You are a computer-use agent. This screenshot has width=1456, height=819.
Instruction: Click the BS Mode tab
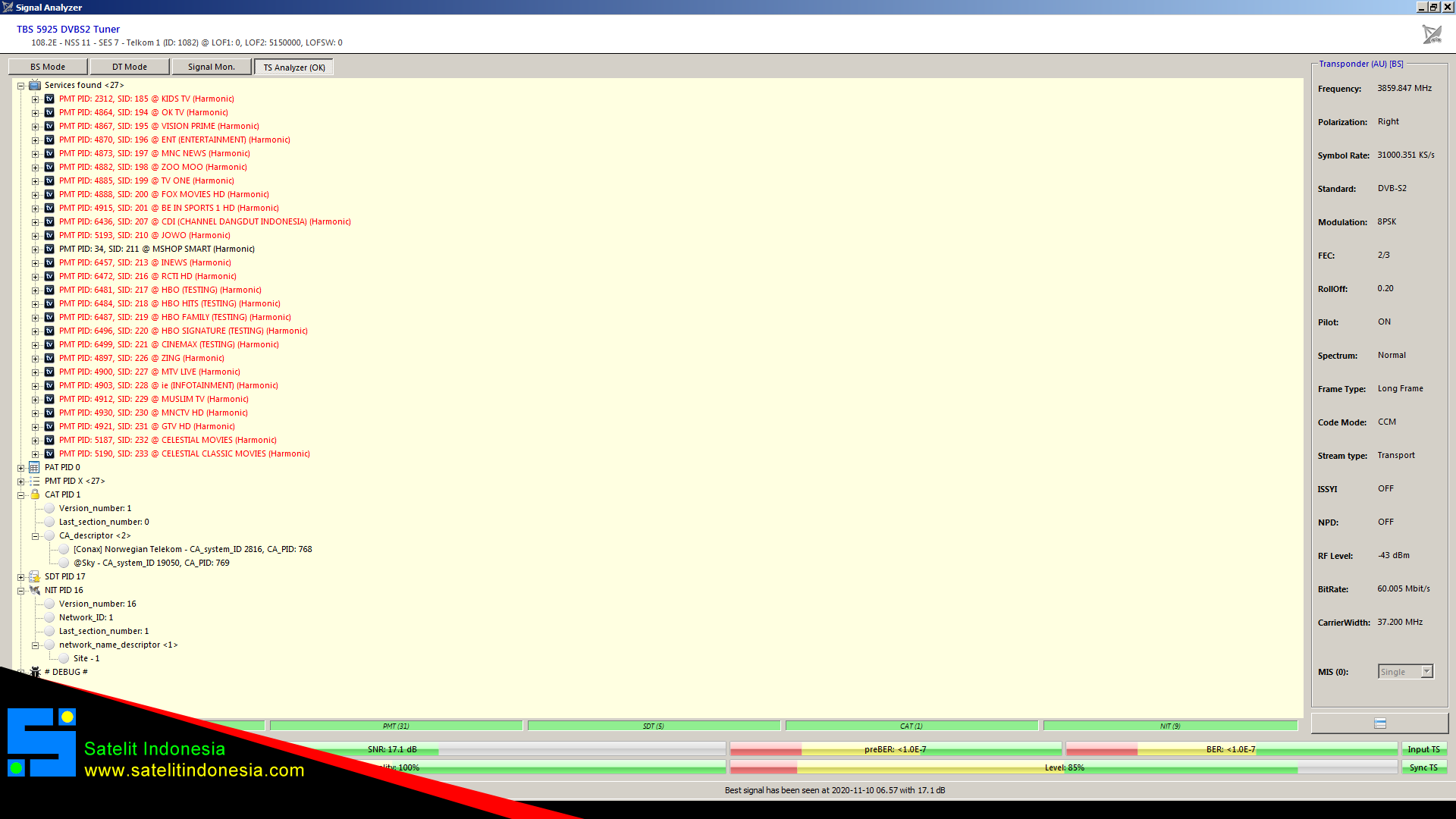click(x=47, y=66)
